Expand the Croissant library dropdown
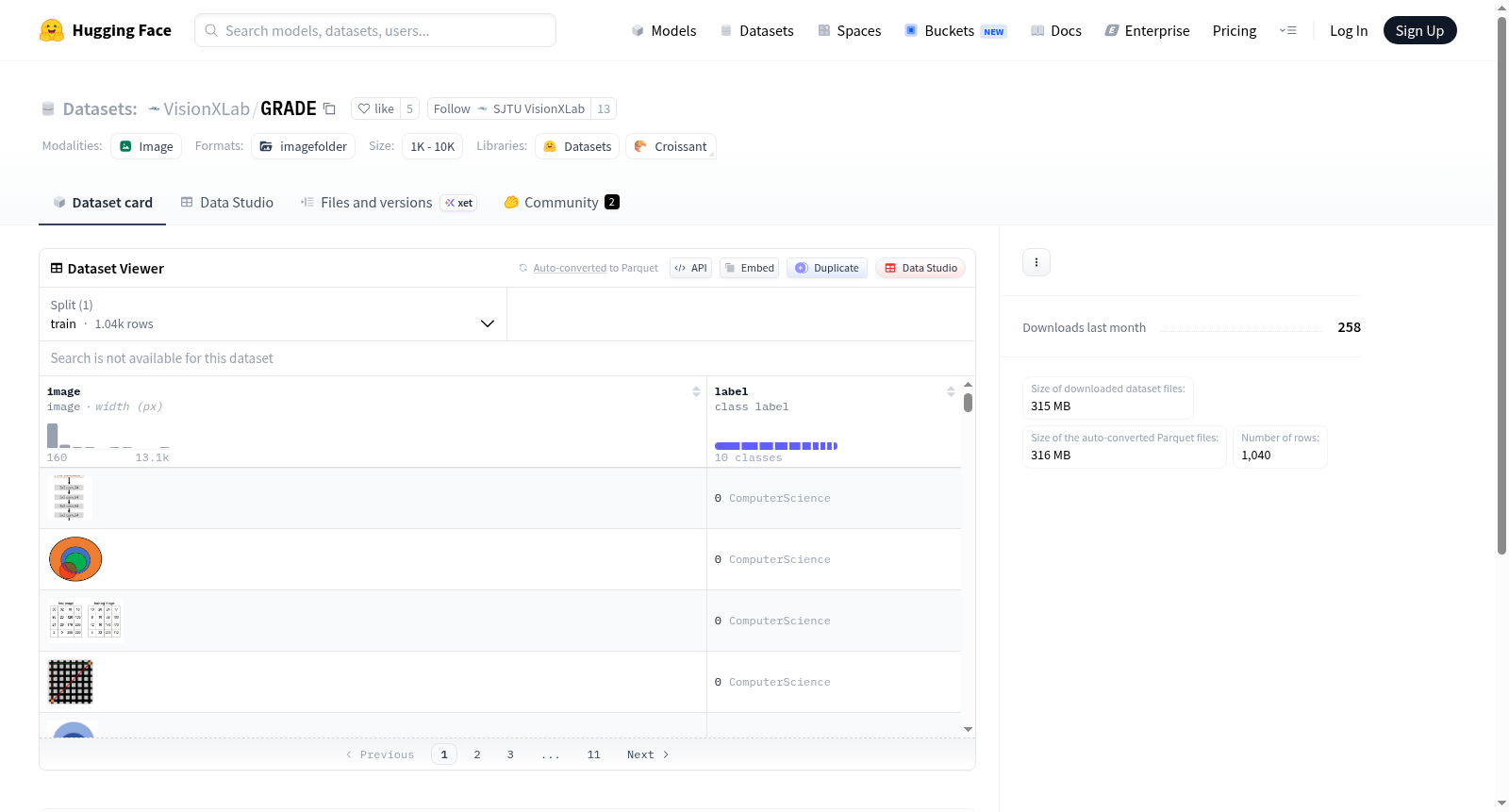The width and height of the screenshot is (1509, 812). [671, 146]
